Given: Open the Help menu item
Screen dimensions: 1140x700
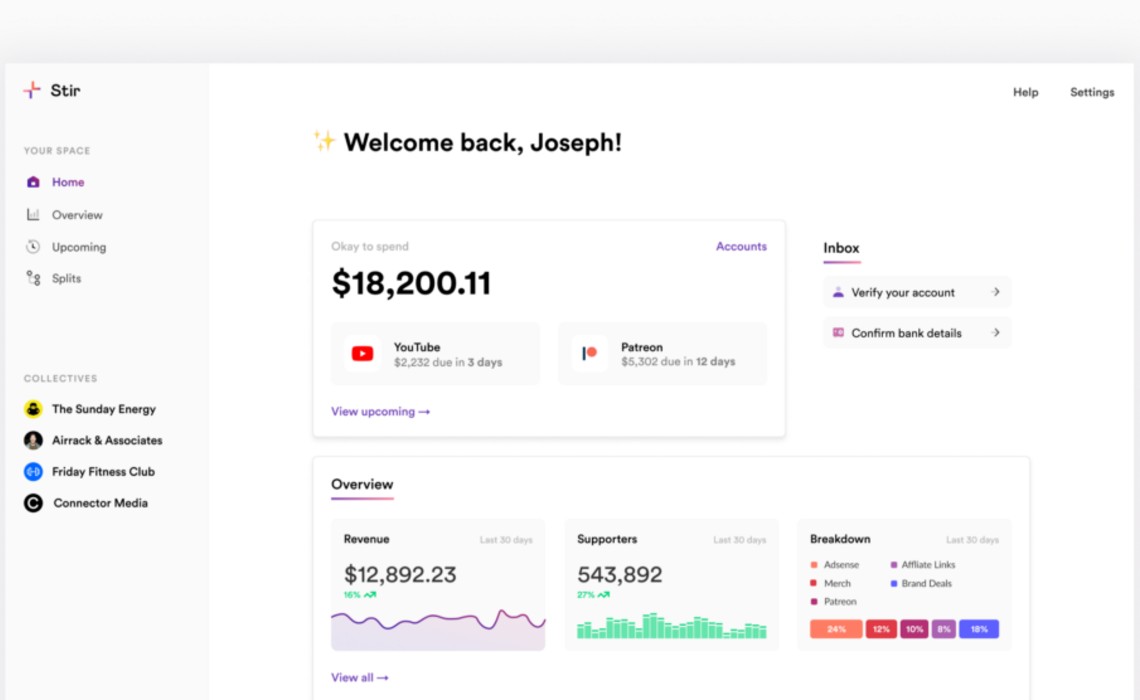Looking at the screenshot, I should 1025,92.
